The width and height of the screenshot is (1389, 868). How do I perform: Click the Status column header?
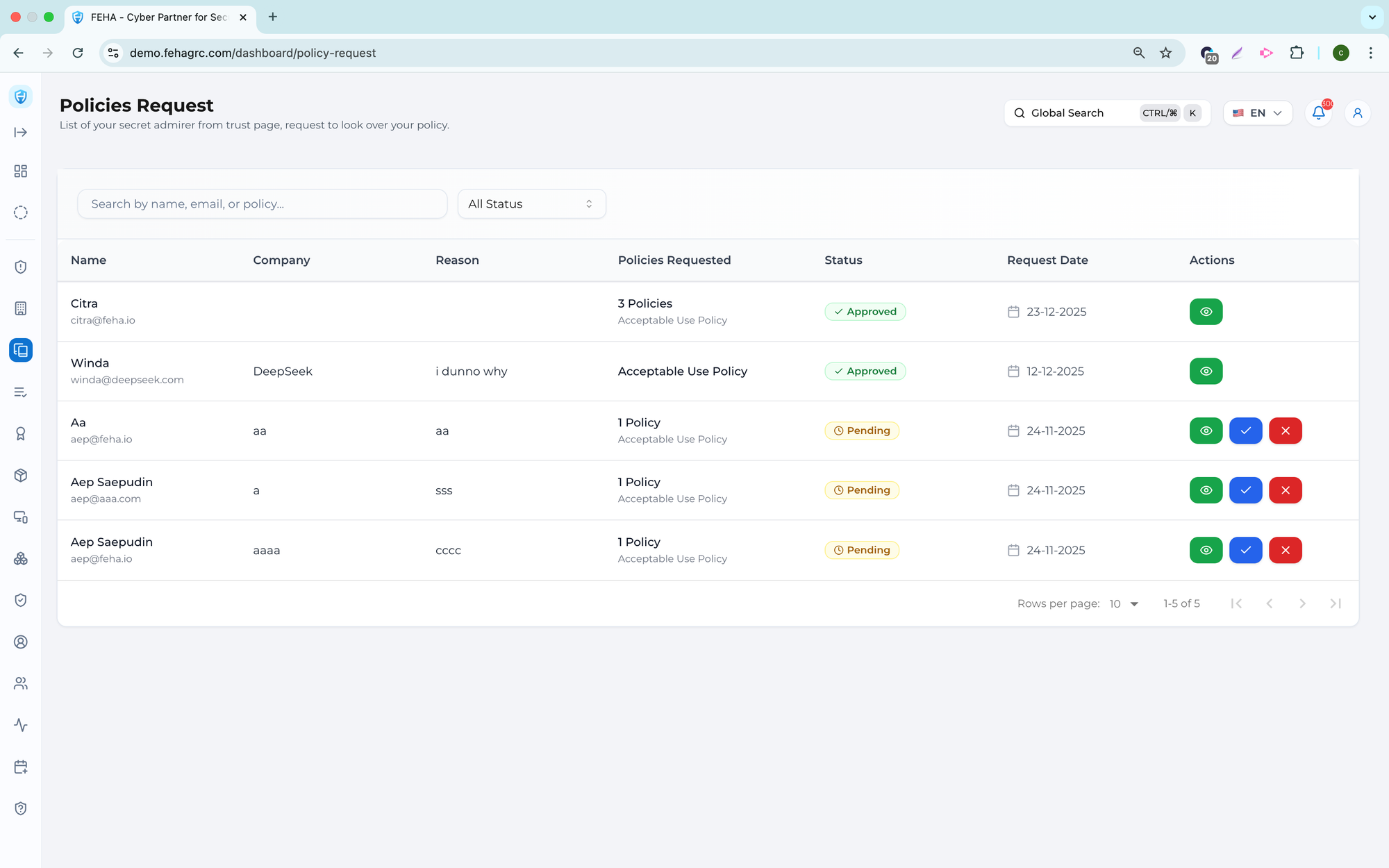843,260
